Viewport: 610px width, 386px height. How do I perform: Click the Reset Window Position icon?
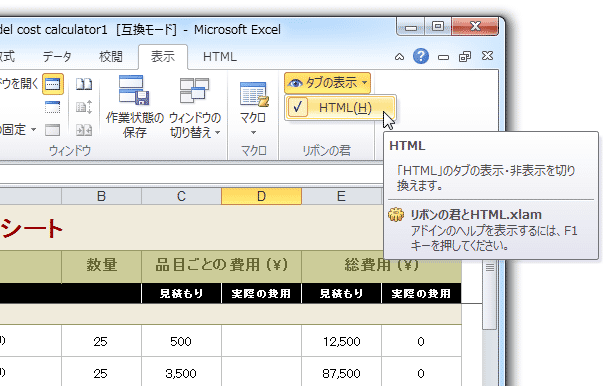pos(84,130)
